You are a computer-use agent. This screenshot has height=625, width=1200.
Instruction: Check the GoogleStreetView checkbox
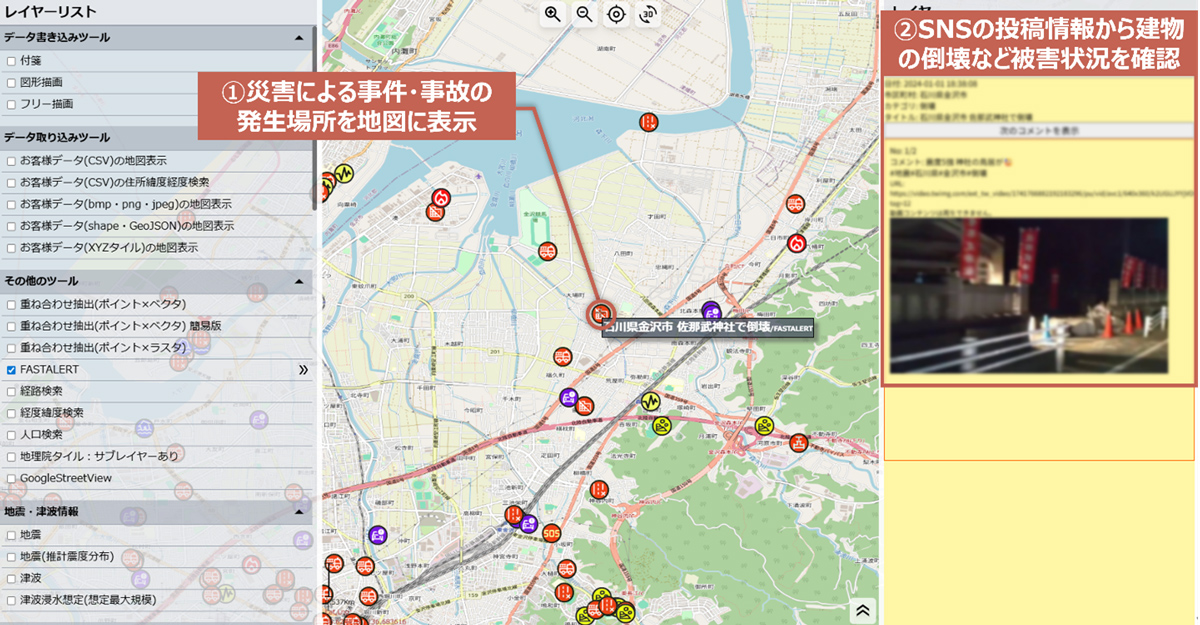(x=11, y=479)
